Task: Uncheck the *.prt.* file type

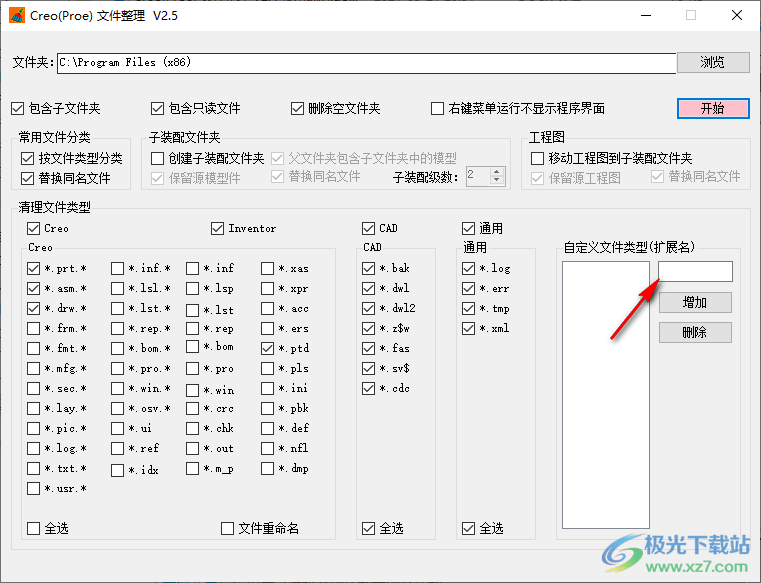Action: (x=33, y=268)
